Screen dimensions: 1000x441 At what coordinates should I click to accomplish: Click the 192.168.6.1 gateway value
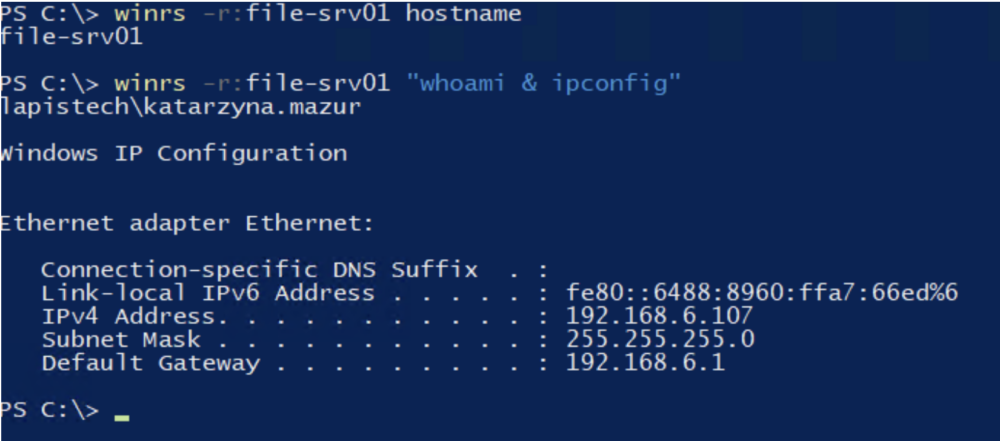(645, 363)
